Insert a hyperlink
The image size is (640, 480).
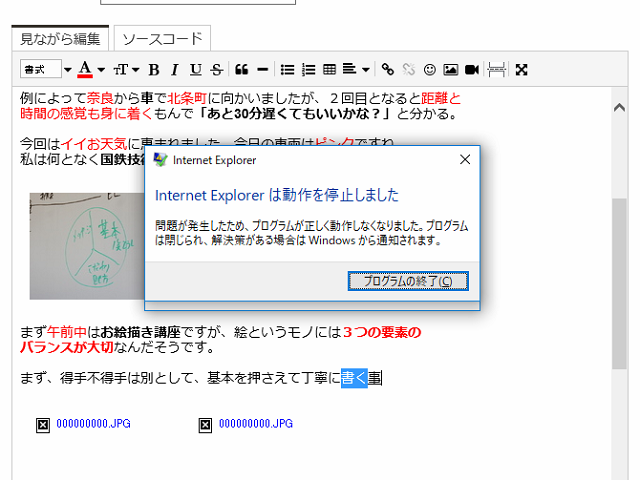click(387, 70)
